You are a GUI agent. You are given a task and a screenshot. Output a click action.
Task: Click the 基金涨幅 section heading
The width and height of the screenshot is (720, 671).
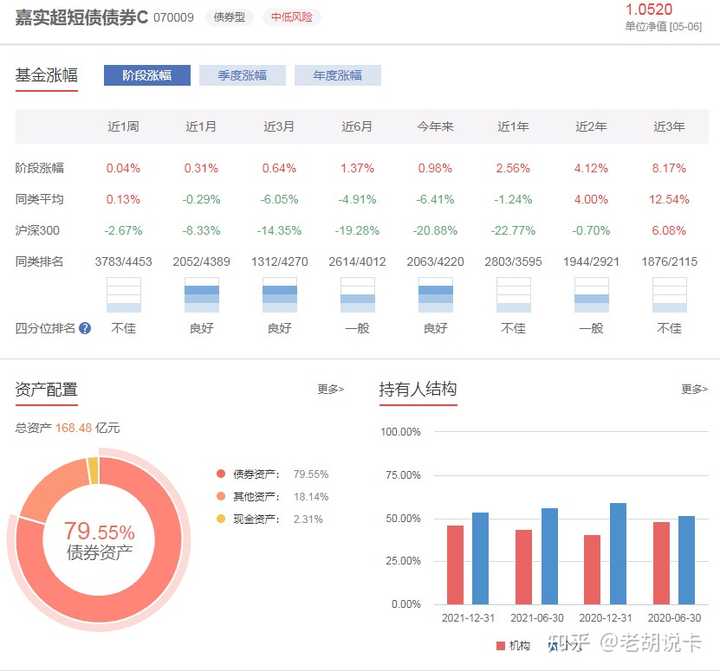pyautogui.click(x=46, y=75)
